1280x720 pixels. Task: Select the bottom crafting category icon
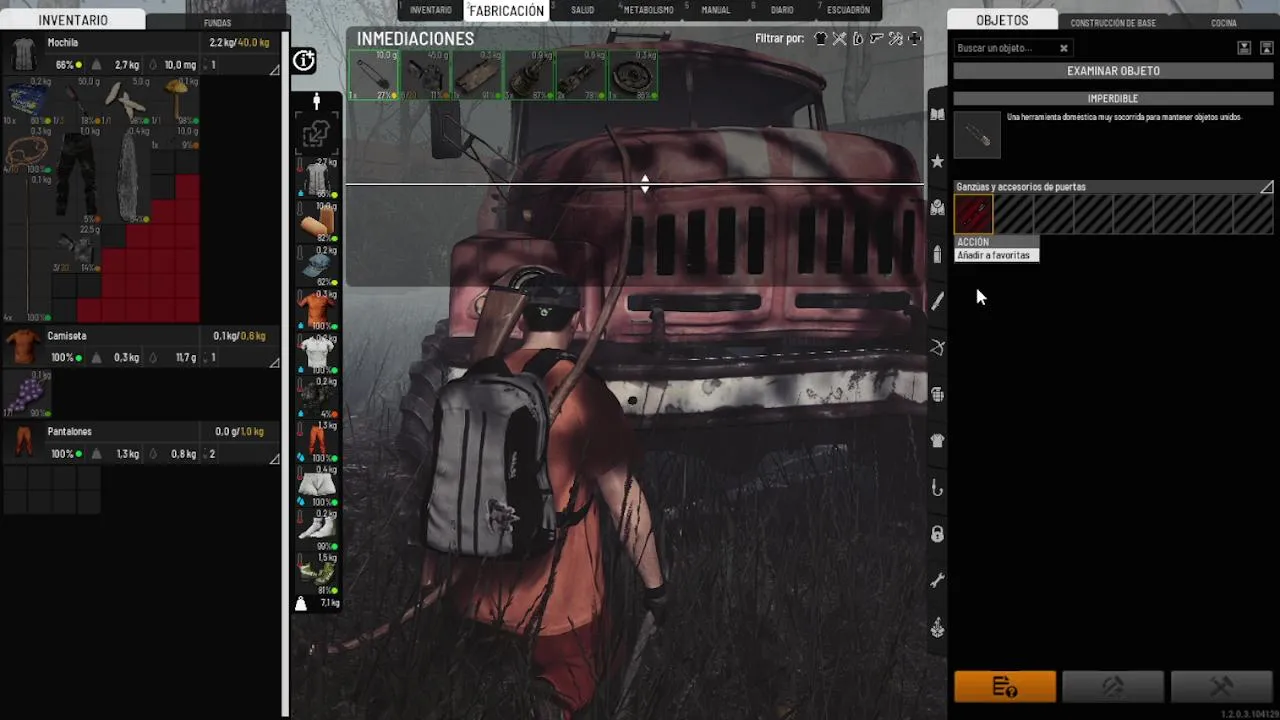[x=937, y=628]
